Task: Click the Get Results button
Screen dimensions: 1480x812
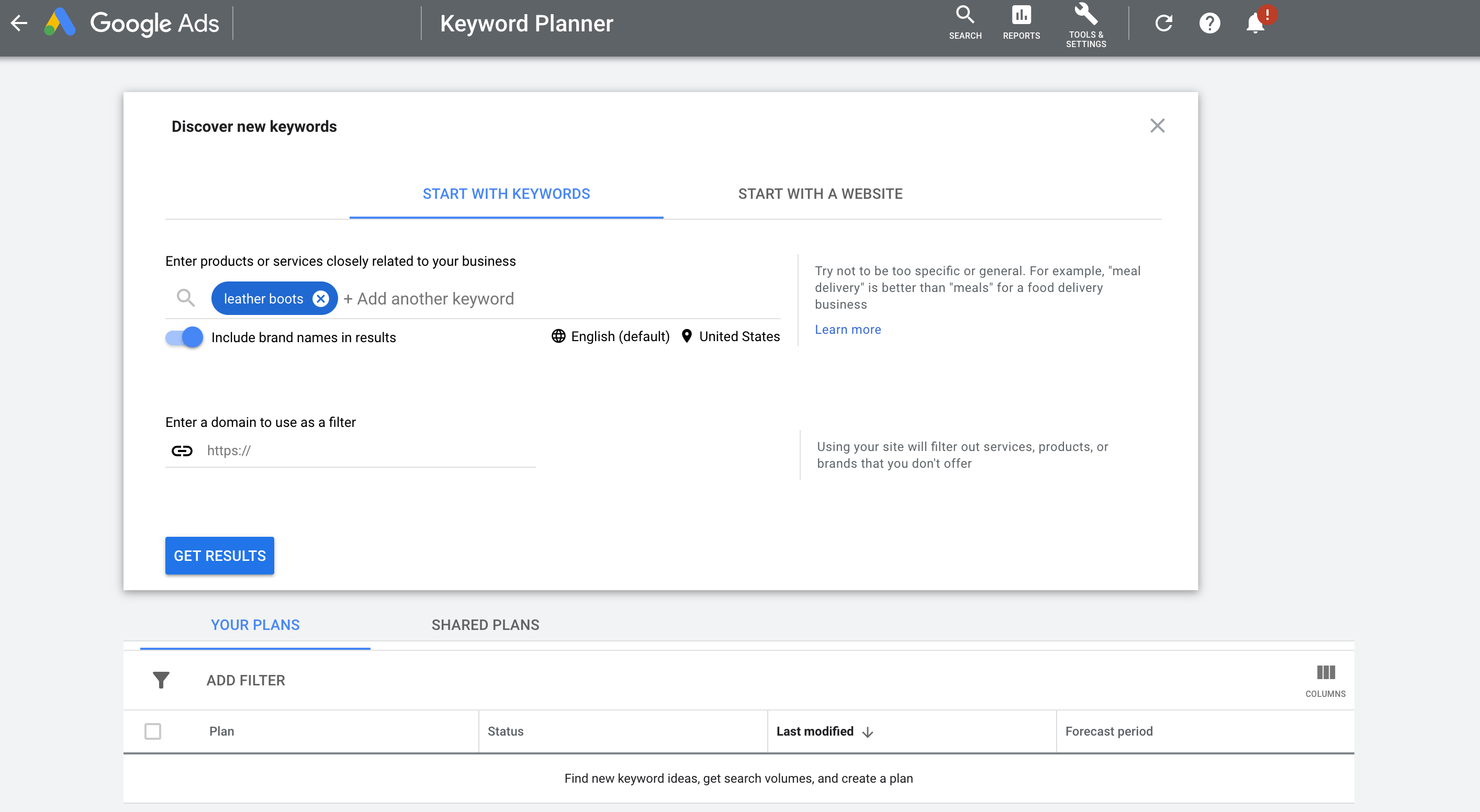Action: (x=219, y=556)
